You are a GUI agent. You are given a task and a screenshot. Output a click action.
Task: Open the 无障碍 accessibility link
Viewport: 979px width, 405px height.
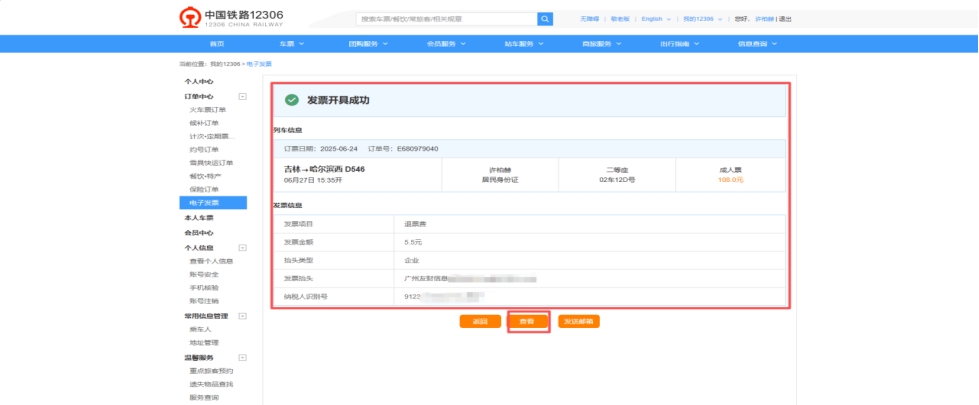(x=589, y=19)
